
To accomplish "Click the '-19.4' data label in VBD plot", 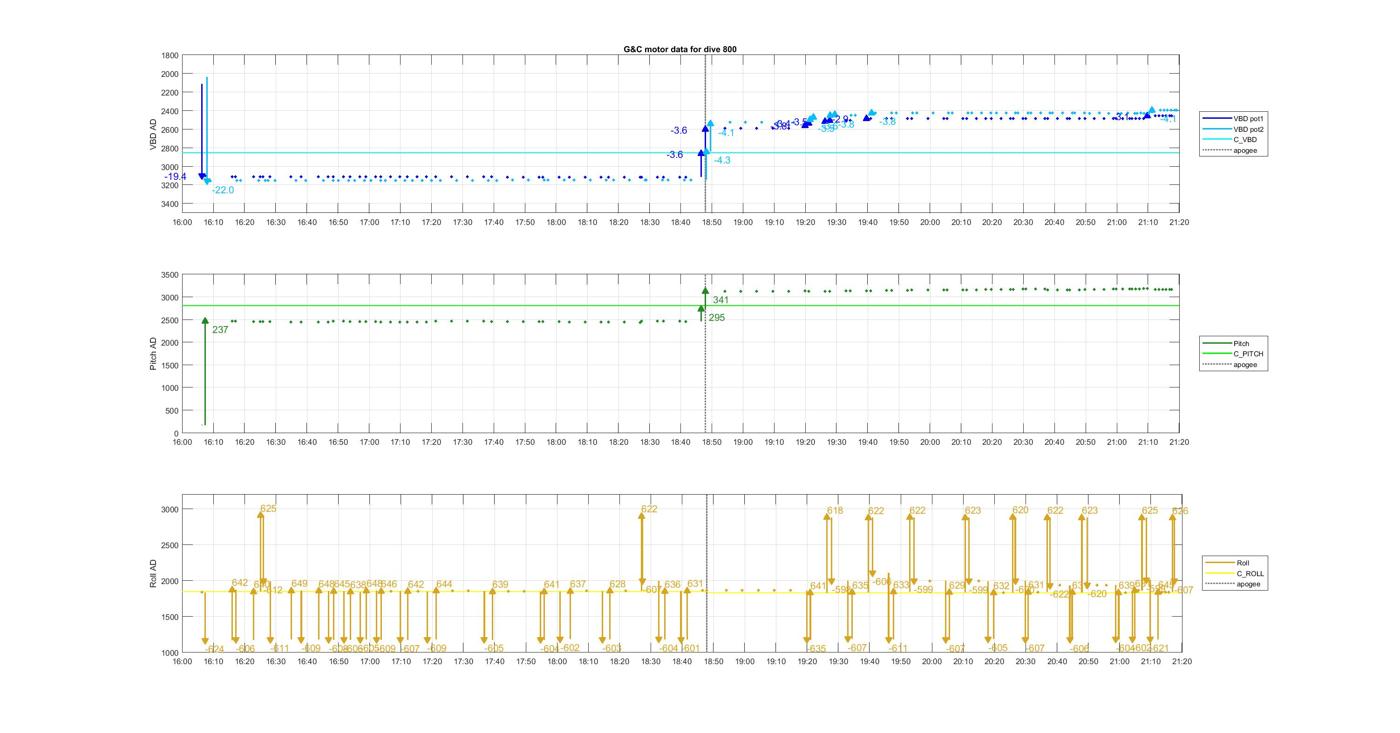I will [176, 177].
